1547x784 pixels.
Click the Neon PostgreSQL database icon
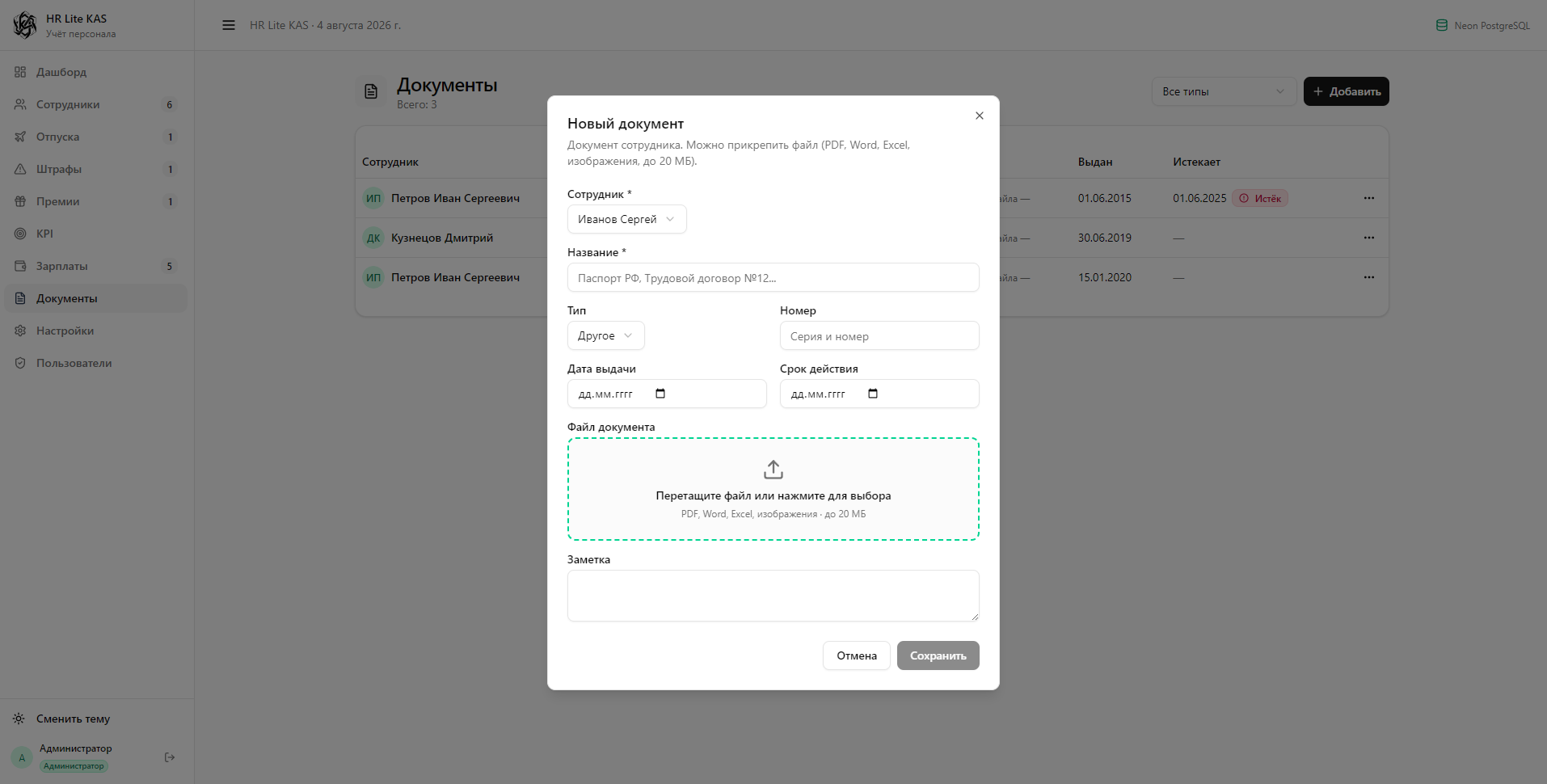pos(1441,25)
